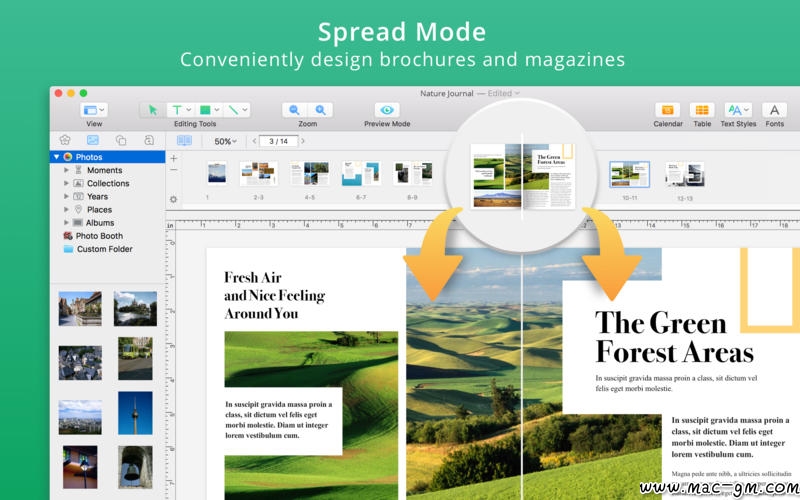Expand the Albums item
The width and height of the screenshot is (800, 500).
pos(66,223)
